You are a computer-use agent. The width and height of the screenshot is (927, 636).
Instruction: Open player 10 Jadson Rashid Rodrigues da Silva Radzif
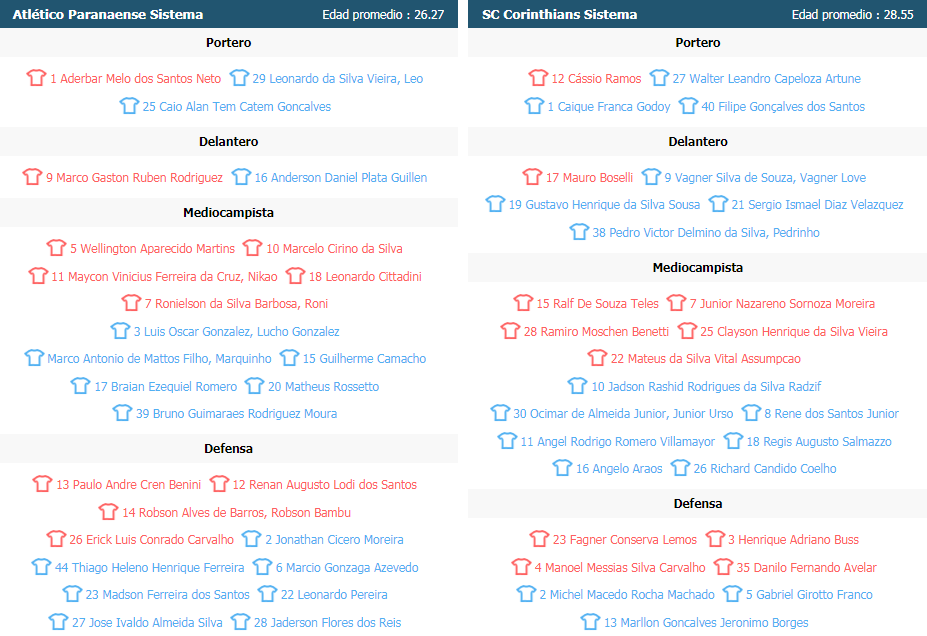[706, 387]
